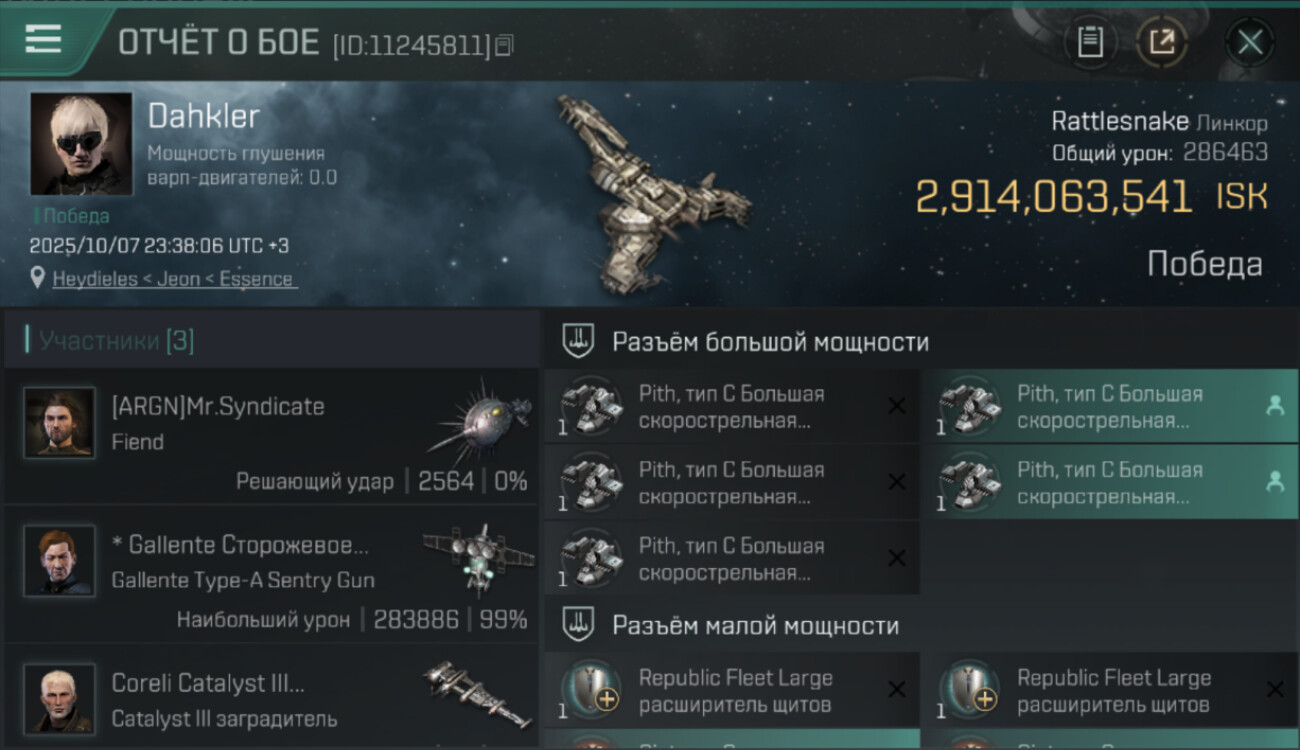This screenshot has width=1300, height=750.
Task: Click the share report icon
Action: point(1162,42)
